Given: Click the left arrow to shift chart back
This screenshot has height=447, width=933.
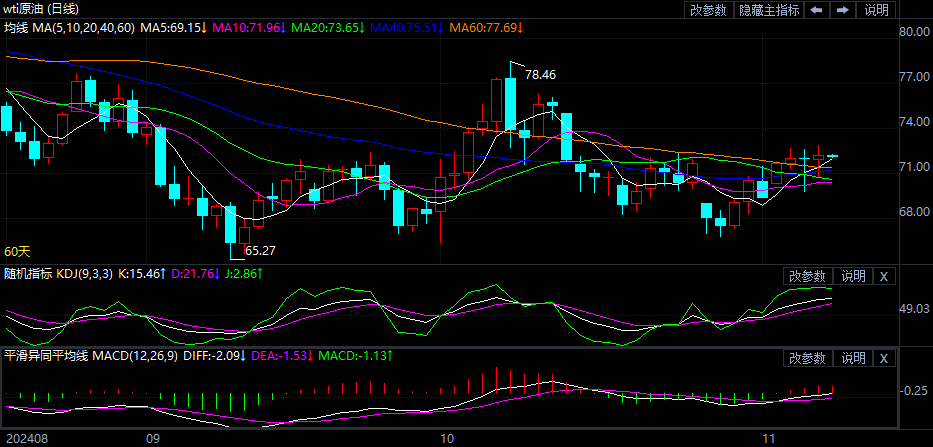Looking at the screenshot, I should point(817,10).
